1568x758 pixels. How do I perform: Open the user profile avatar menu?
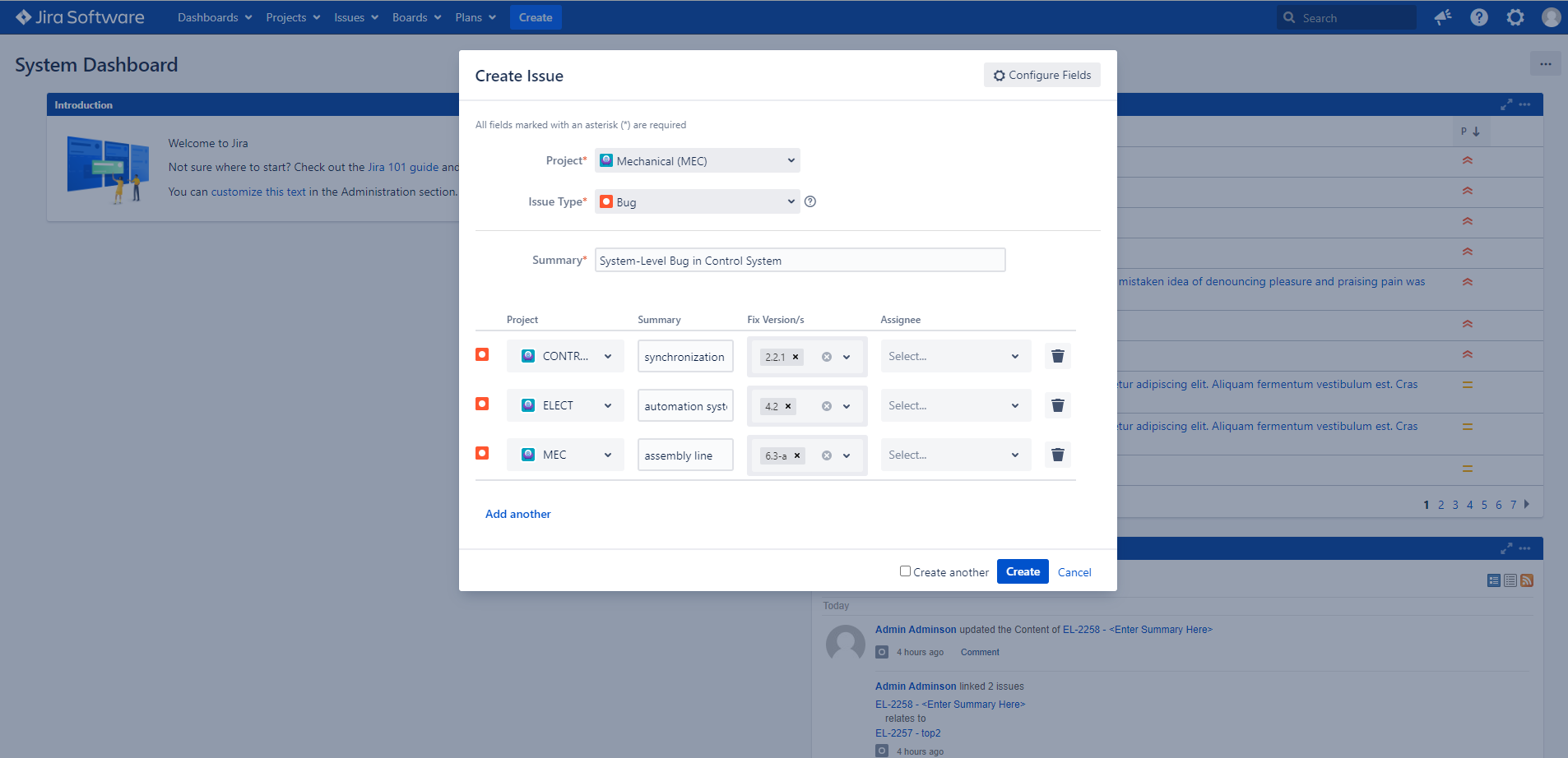click(1551, 17)
